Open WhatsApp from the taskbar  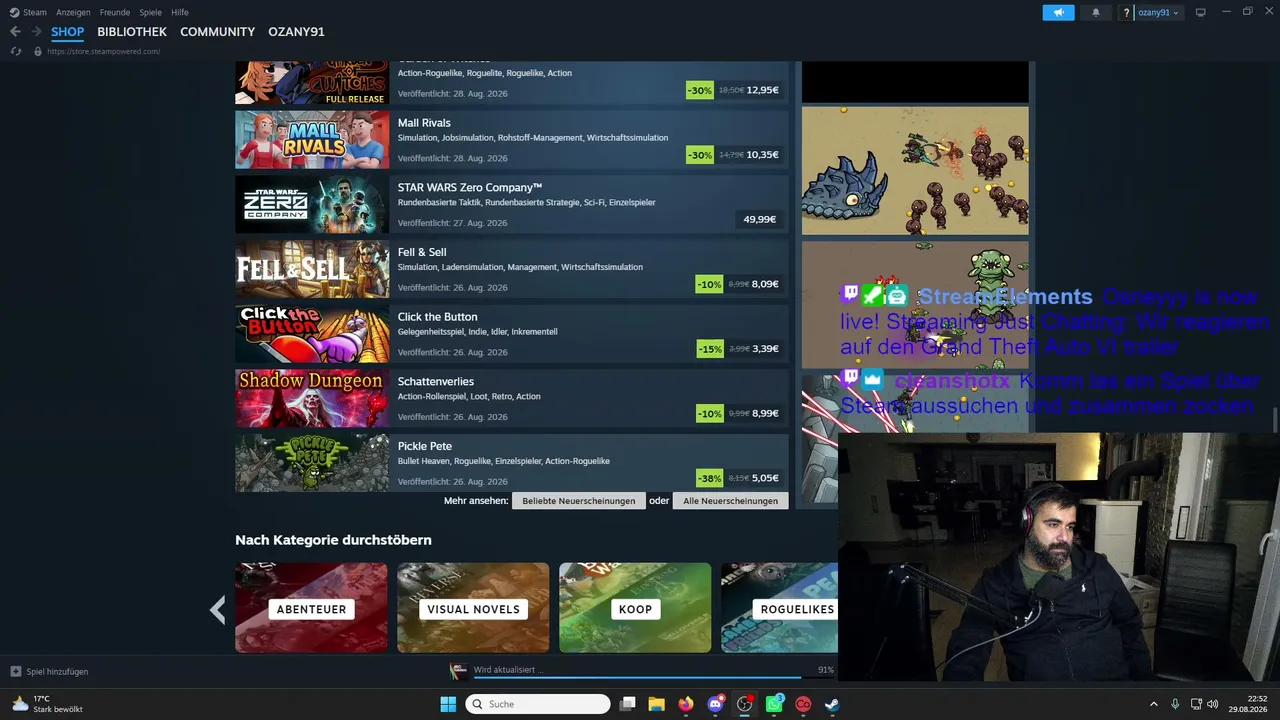click(774, 704)
